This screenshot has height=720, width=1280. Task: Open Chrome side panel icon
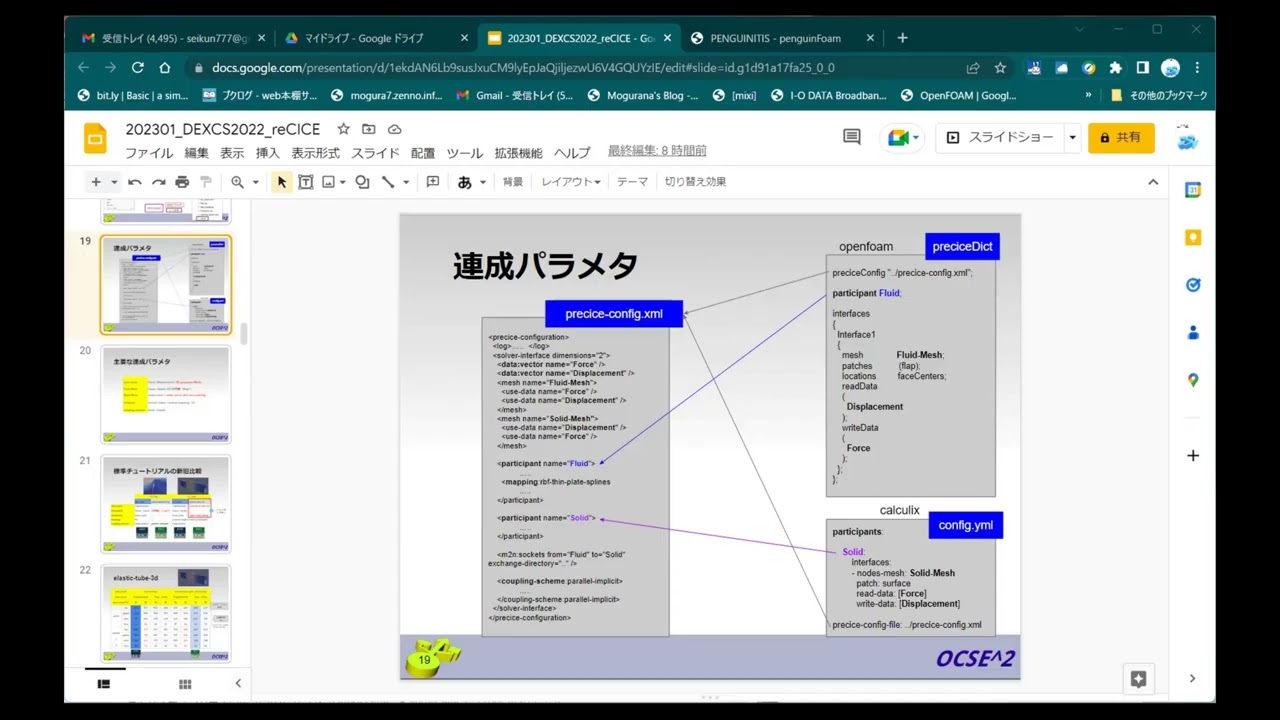click(1143, 68)
